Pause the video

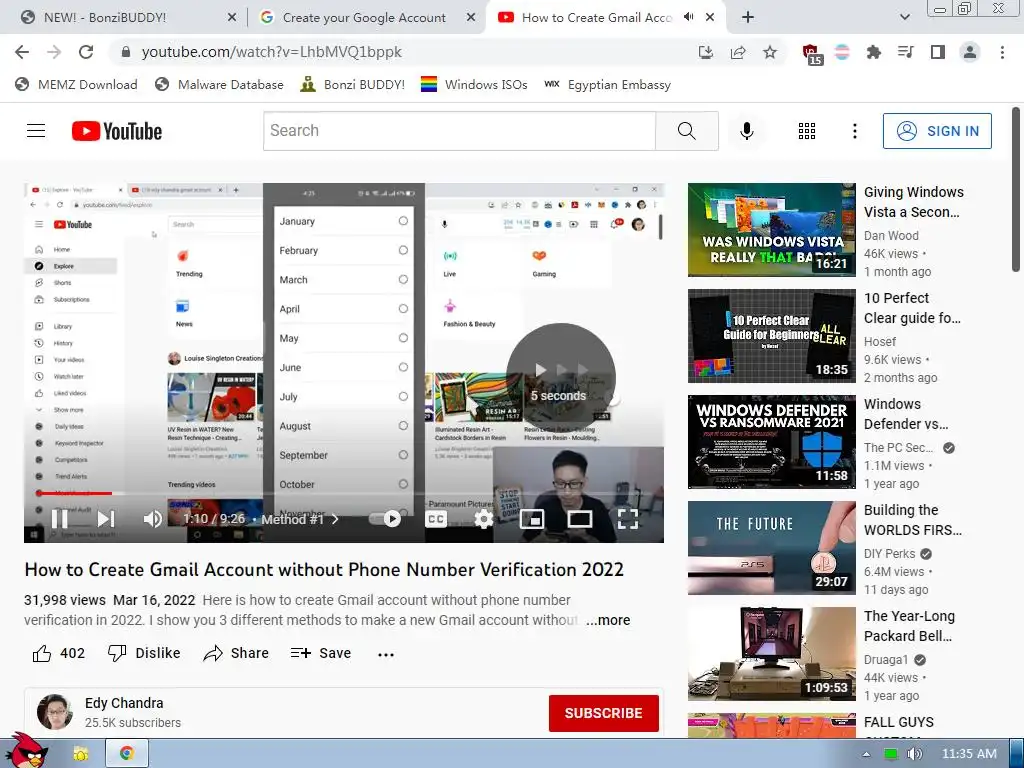(x=59, y=519)
